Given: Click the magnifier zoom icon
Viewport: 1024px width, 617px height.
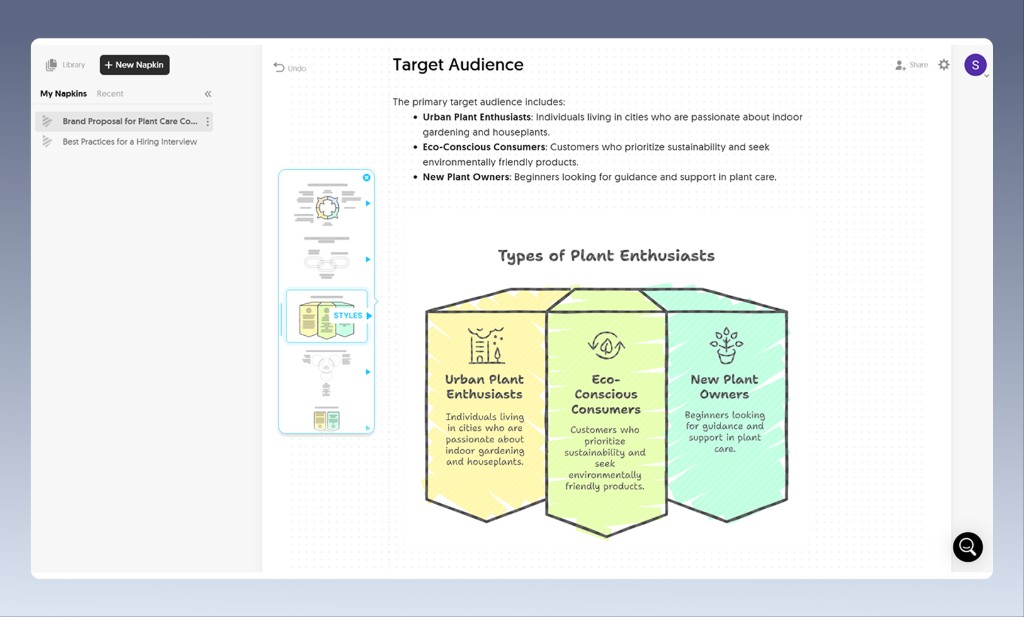Looking at the screenshot, I should [967, 546].
